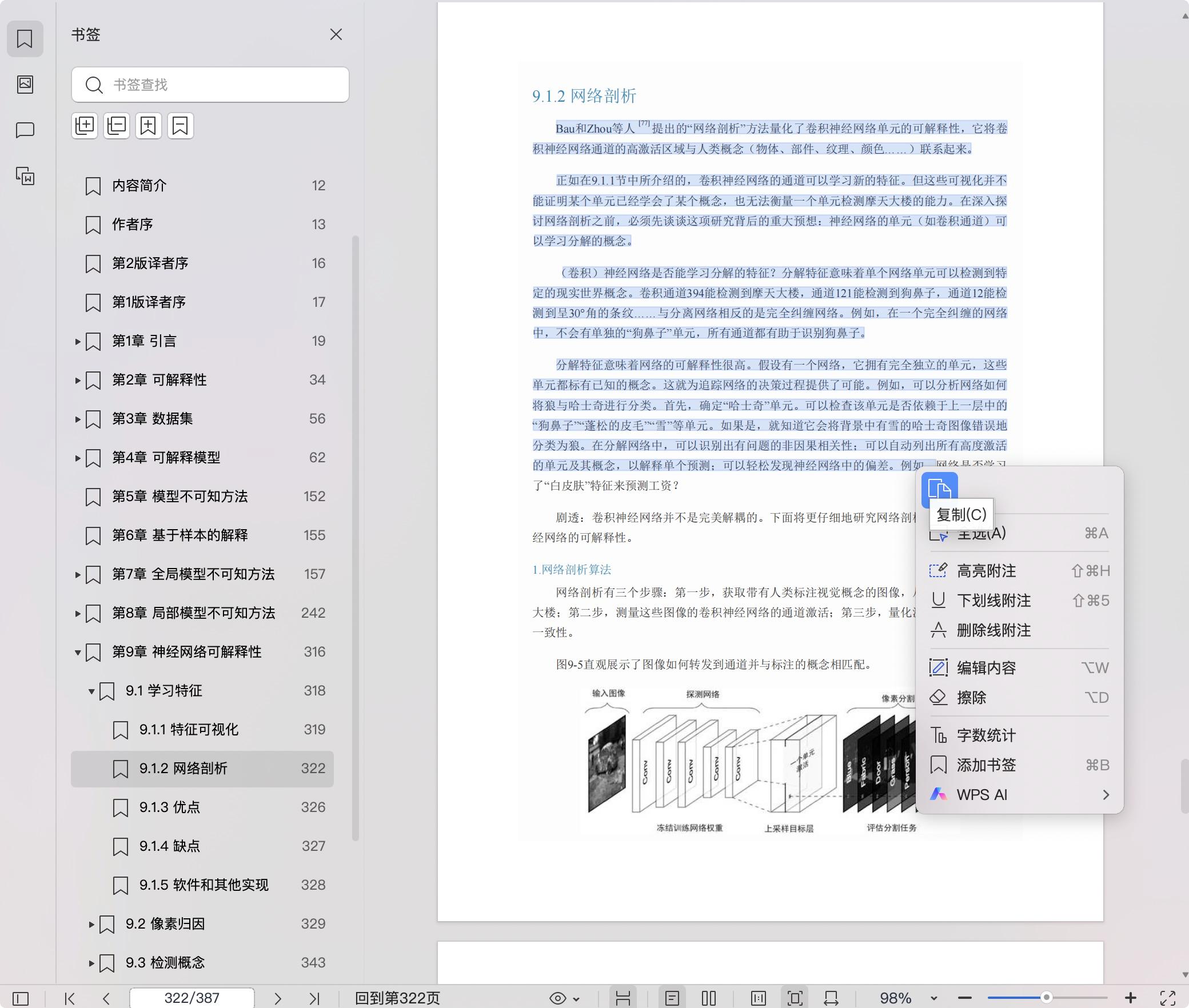Image resolution: width=1189 pixels, height=1008 pixels.
Task: Open the comments panel from the sidebar
Action: coord(25,130)
